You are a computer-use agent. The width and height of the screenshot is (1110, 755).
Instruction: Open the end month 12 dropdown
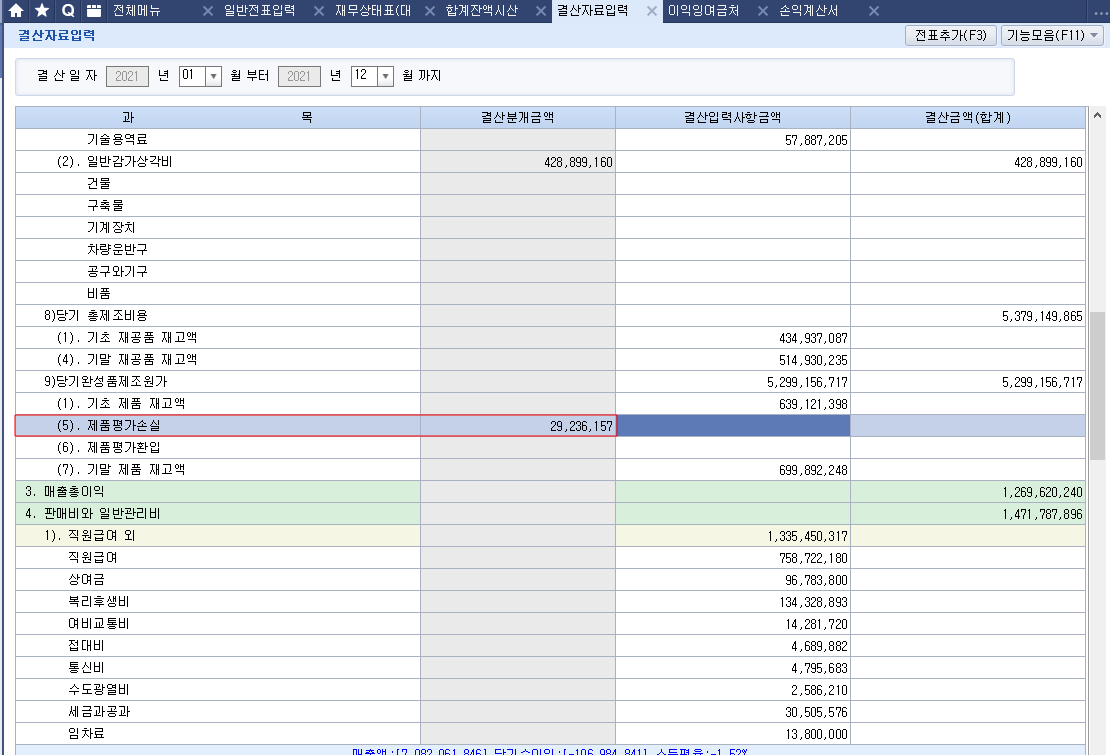tap(385, 76)
